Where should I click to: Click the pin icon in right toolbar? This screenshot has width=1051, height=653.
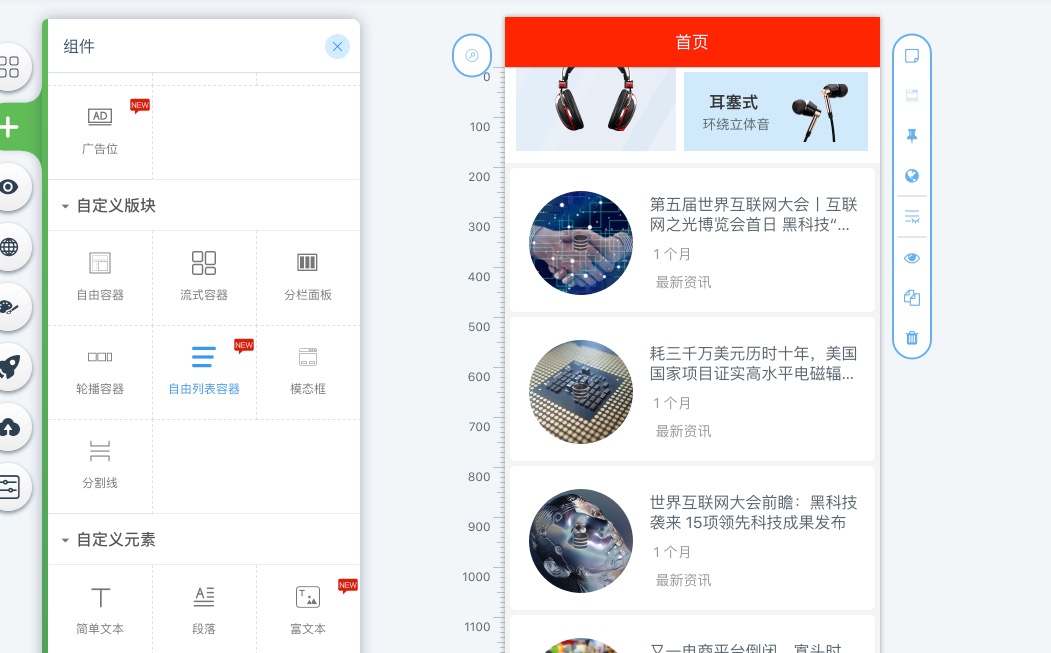point(912,135)
